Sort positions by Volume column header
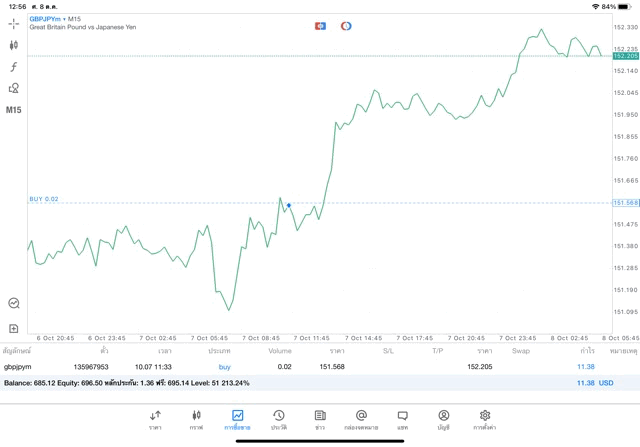This screenshot has width=640, height=447. click(280, 351)
